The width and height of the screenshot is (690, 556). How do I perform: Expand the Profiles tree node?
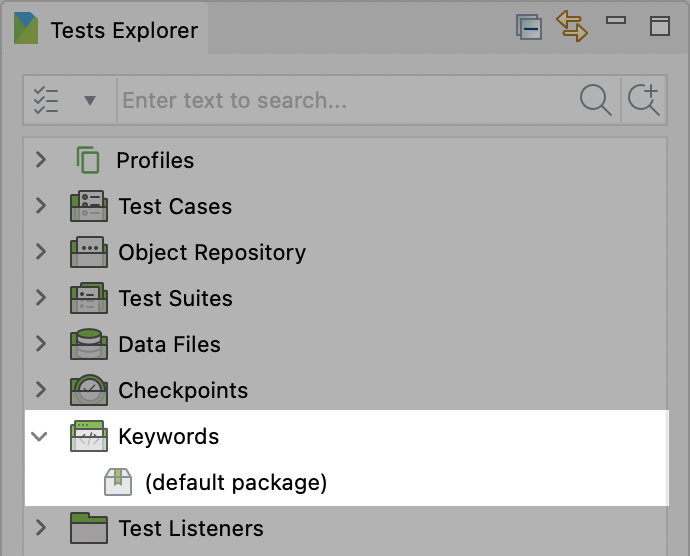coord(41,160)
